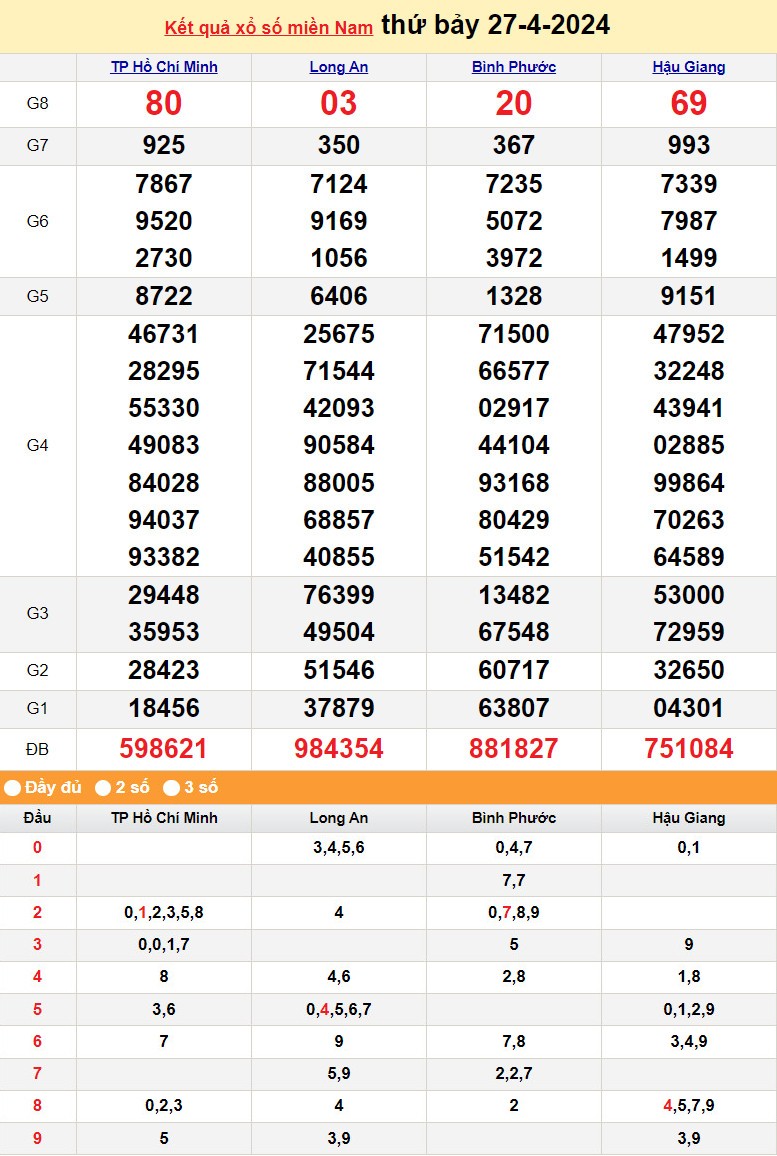Click the G5 row label
Viewport: 777px width, 1156px height.
[x=37, y=296]
